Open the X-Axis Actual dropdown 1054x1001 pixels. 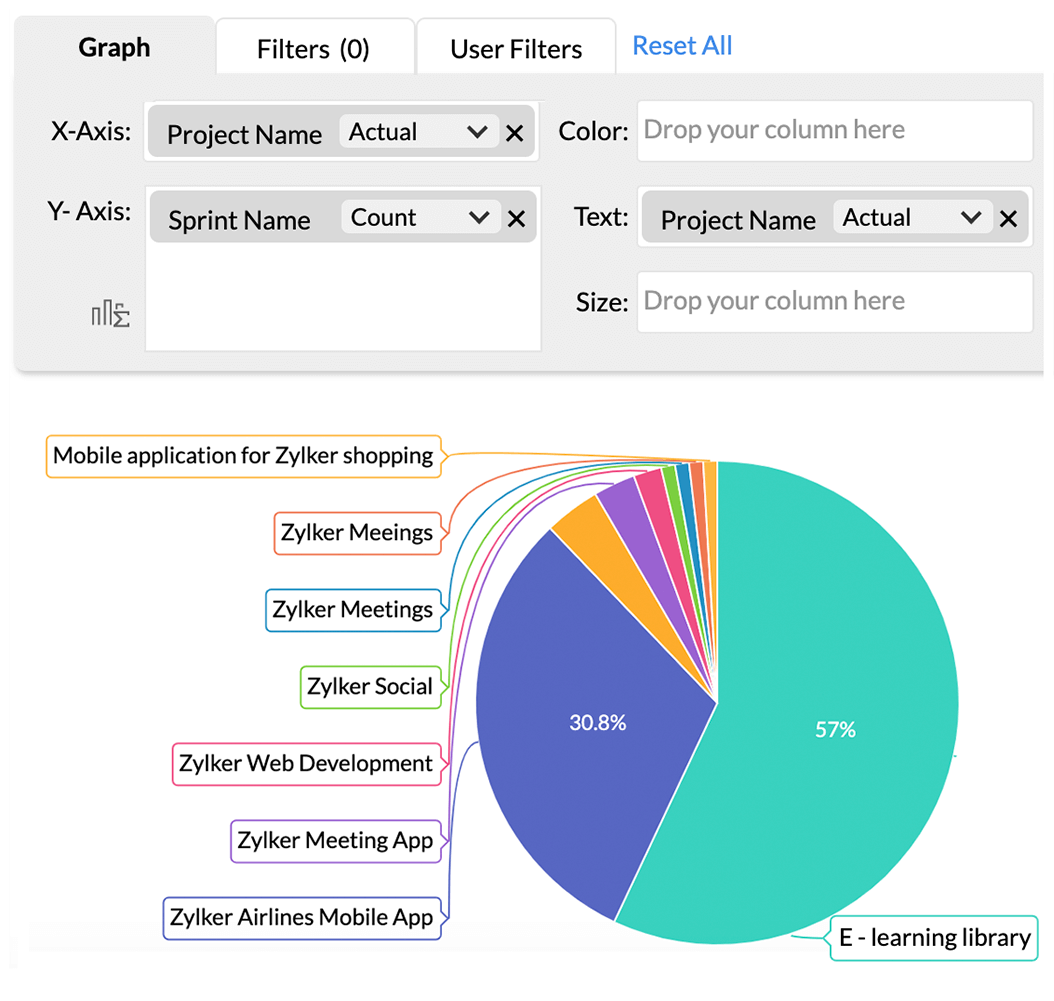tap(419, 132)
